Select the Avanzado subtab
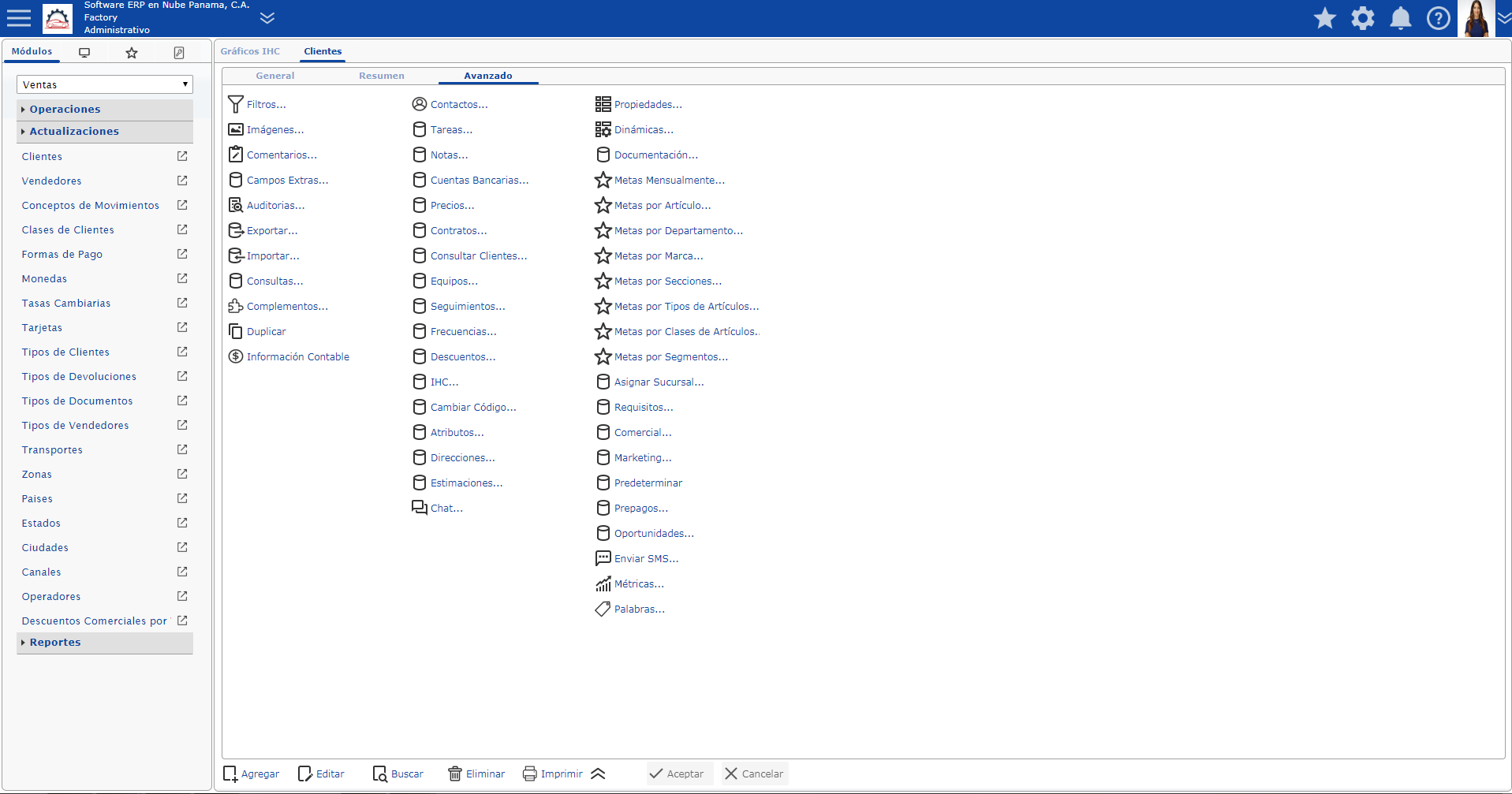1512x794 pixels. click(x=488, y=76)
